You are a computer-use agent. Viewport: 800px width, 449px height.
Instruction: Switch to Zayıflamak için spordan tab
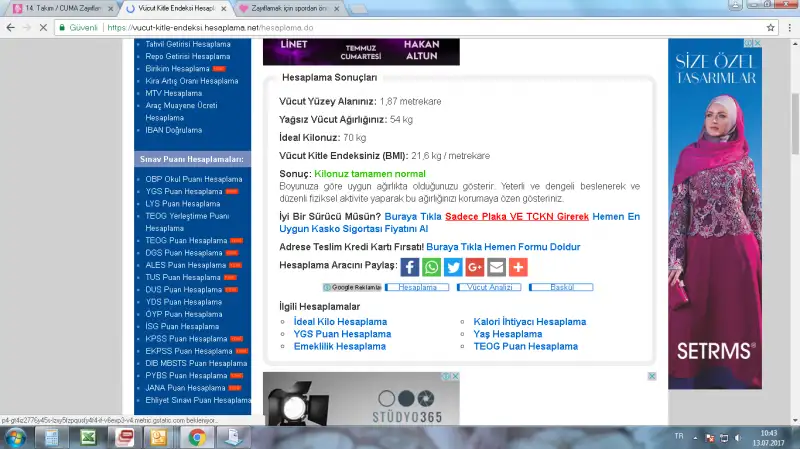coord(288,8)
